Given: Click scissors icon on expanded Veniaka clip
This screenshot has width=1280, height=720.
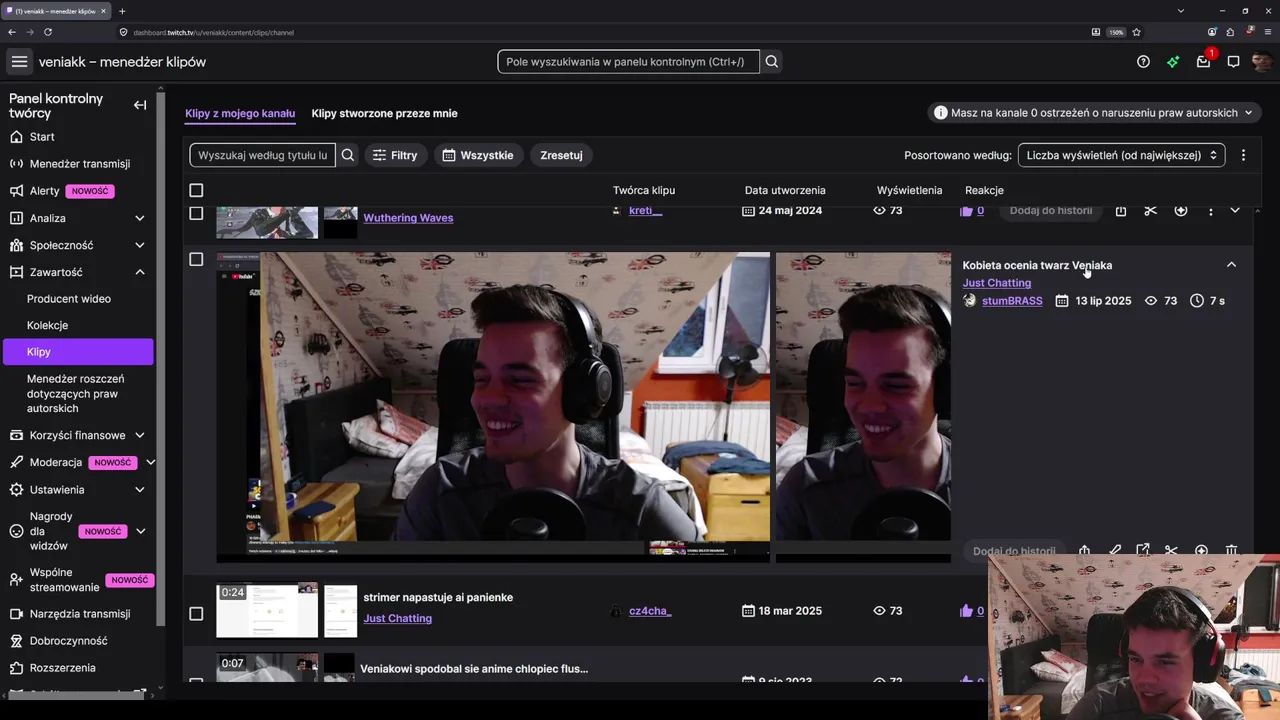Looking at the screenshot, I should pyautogui.click(x=1172, y=551).
